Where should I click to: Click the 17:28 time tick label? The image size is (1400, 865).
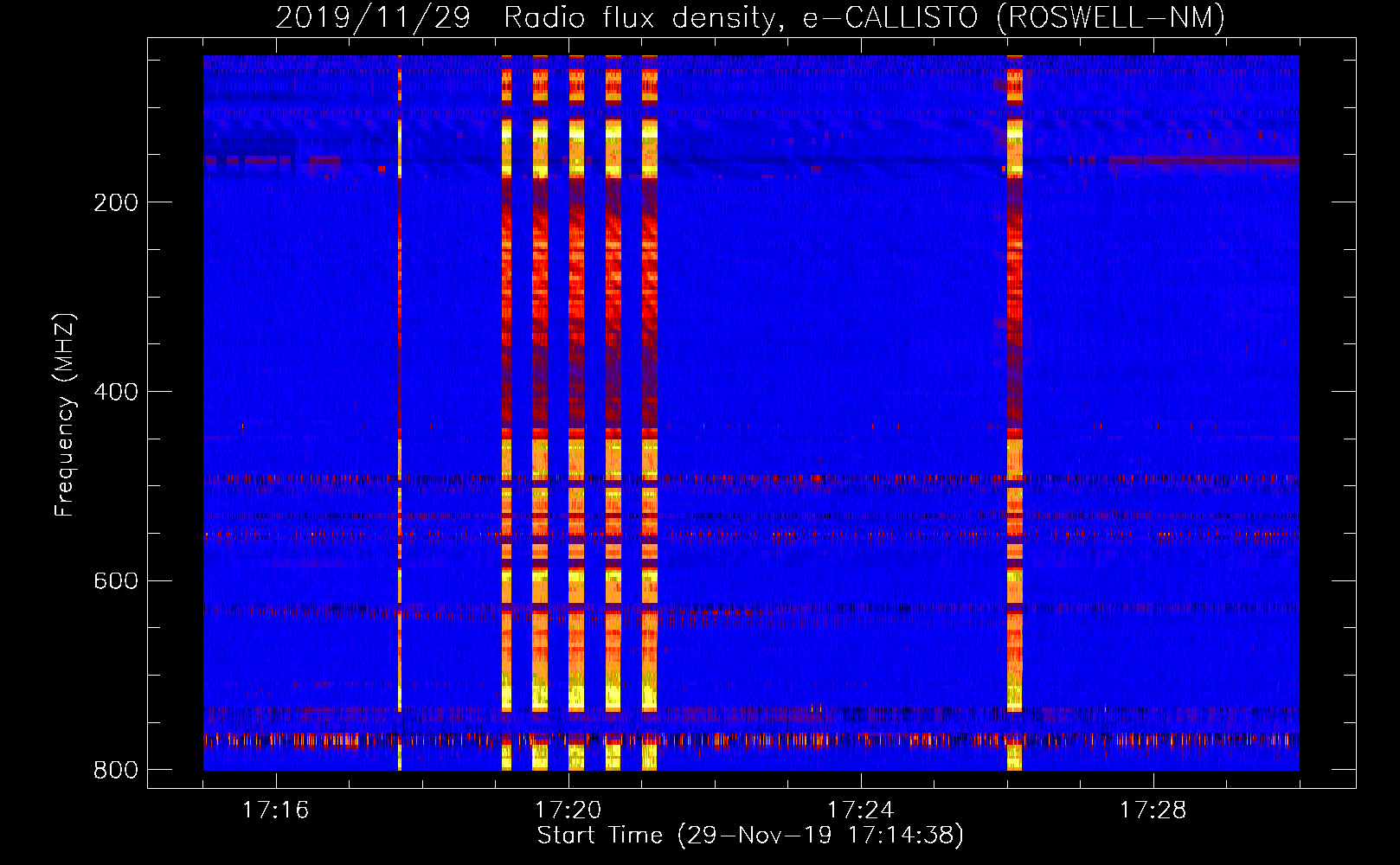[1153, 811]
